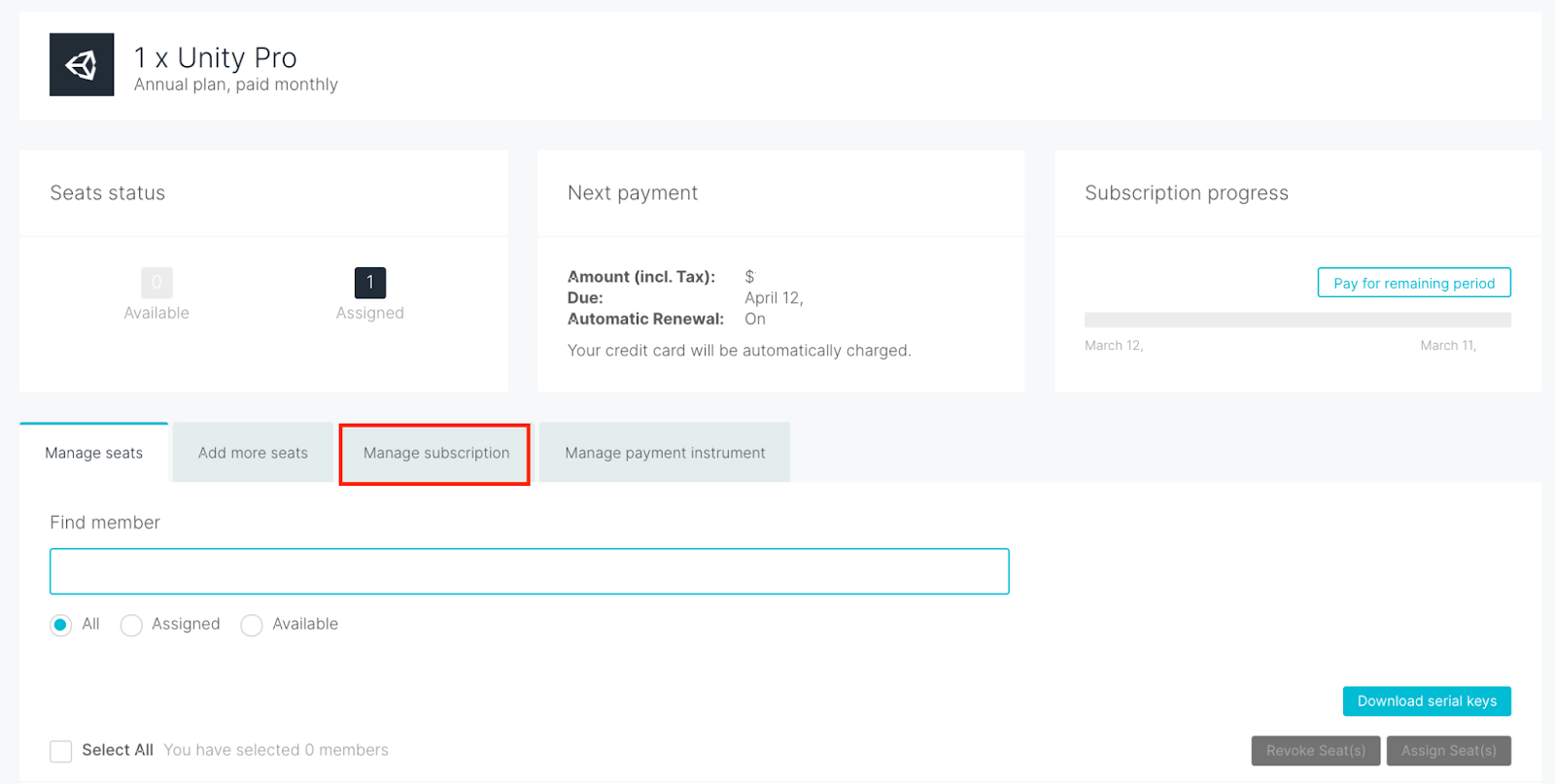Click the Available seats count badge
Image resolution: width=1555 pixels, height=784 pixels.
156,283
